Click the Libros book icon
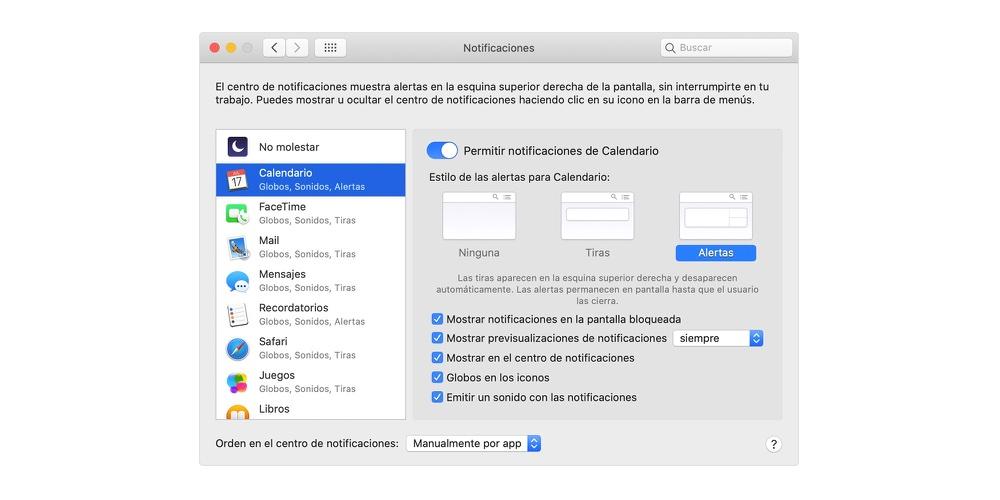 [237, 413]
